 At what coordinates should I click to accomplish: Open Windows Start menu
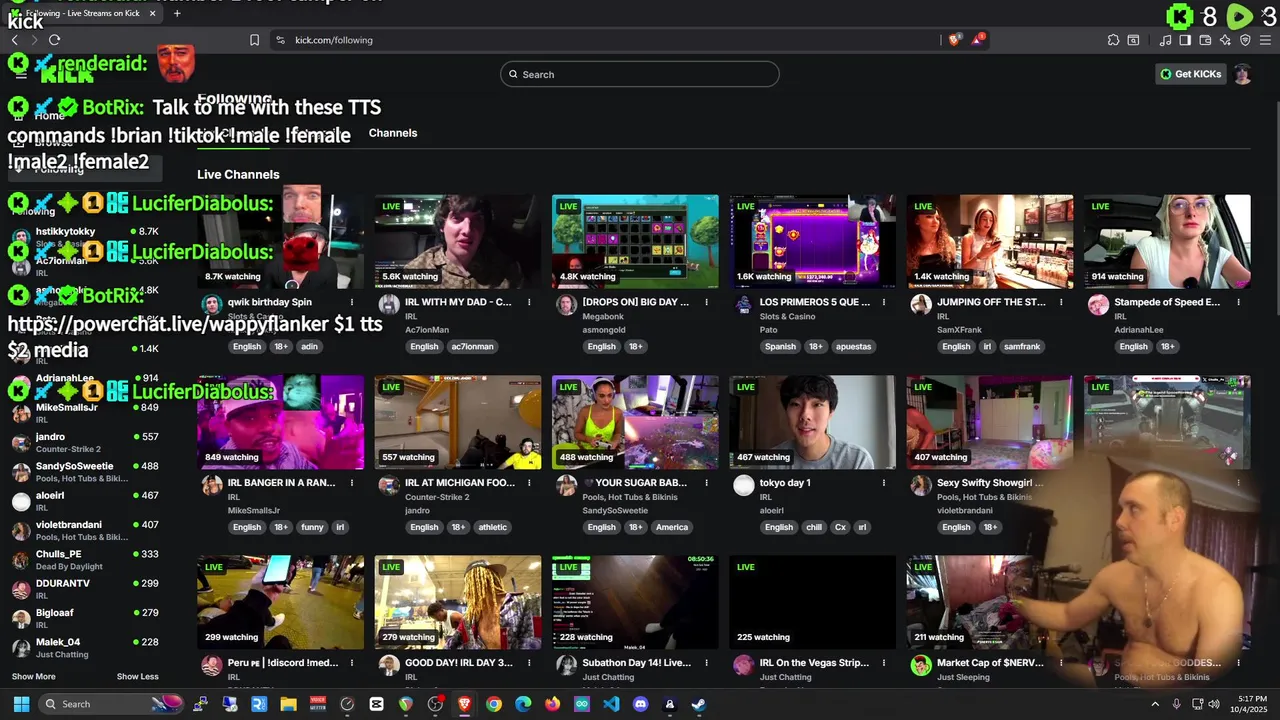(x=21, y=704)
